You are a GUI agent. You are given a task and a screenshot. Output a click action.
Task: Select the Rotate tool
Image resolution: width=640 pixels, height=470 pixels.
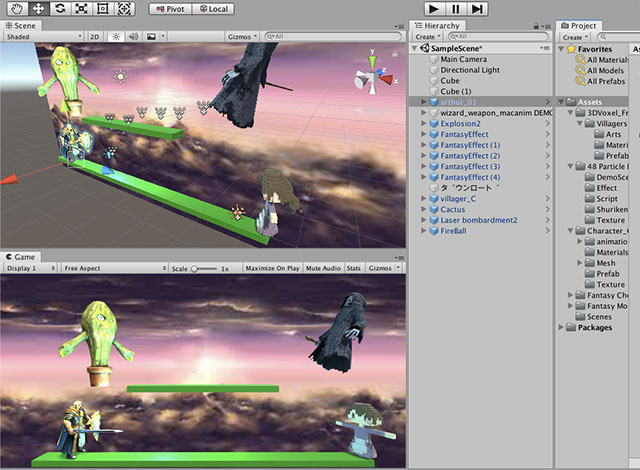coord(60,9)
